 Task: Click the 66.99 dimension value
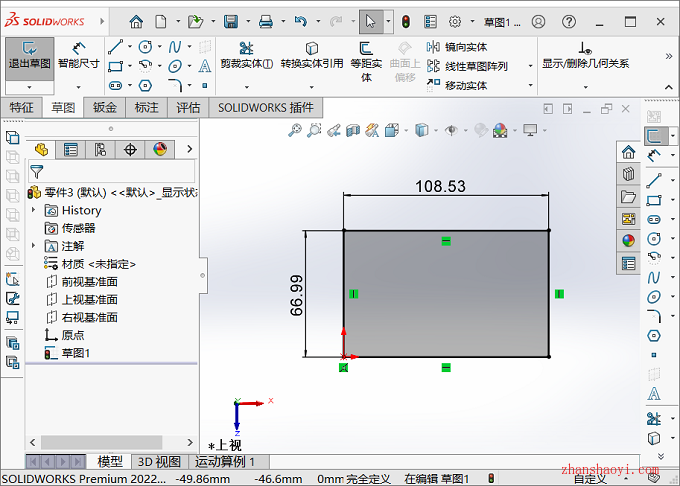tap(297, 295)
